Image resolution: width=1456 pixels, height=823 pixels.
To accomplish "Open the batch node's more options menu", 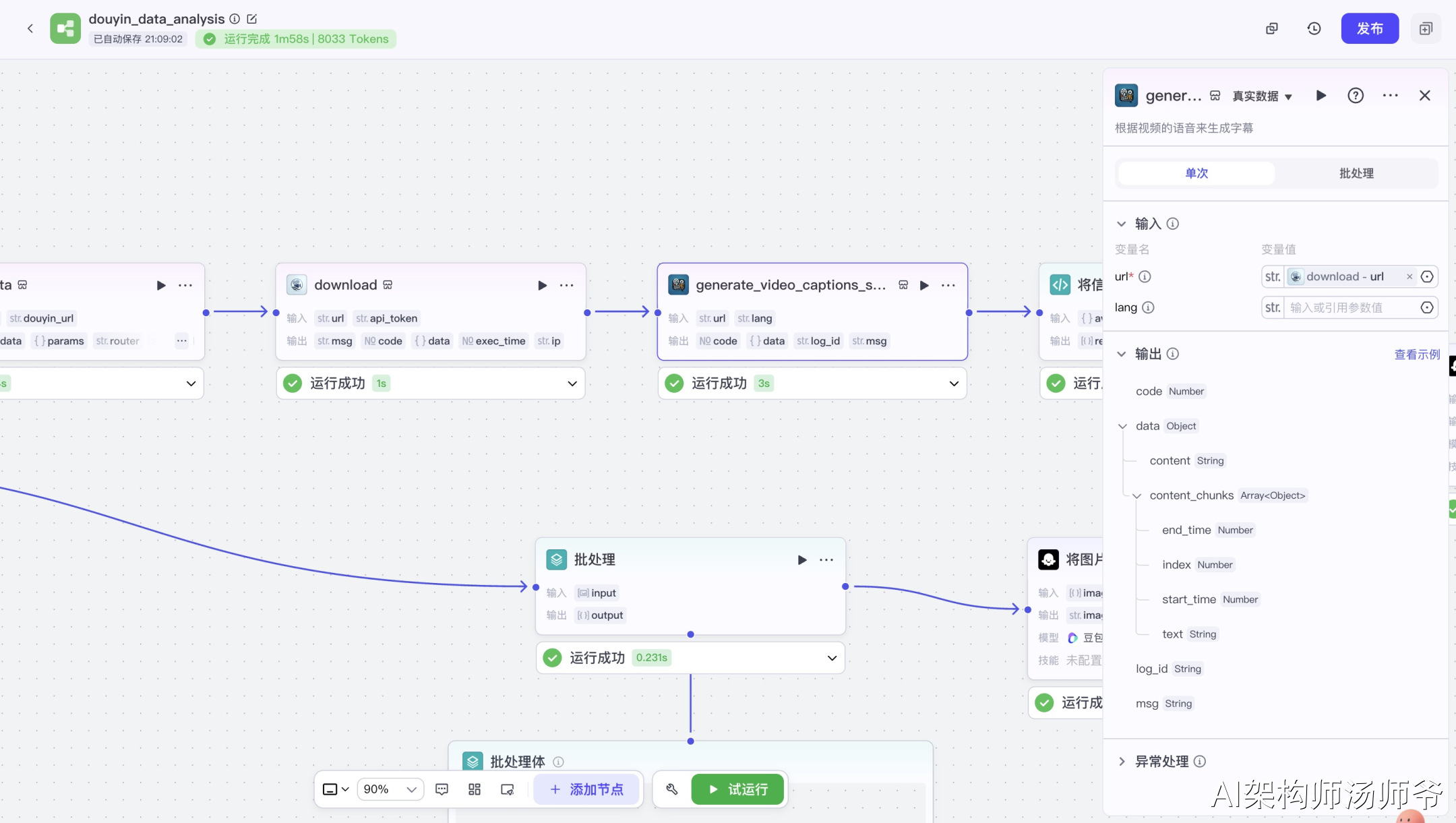I will coord(826,560).
